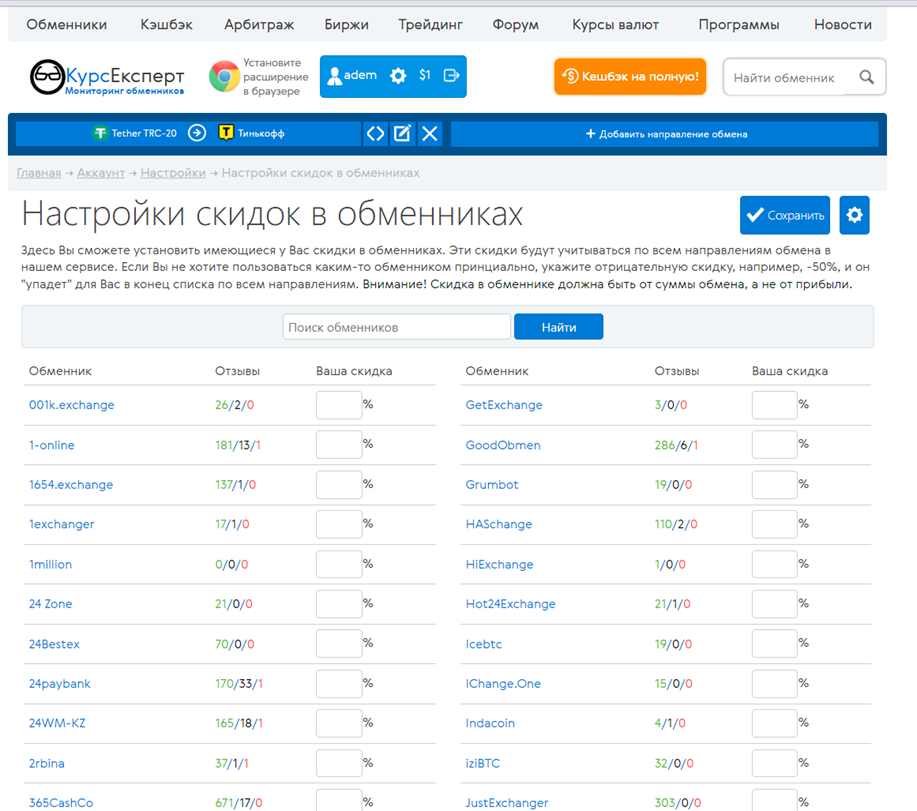Click the 165/18/1 reviews for 24WM-KZ
917x811 pixels.
239,723
